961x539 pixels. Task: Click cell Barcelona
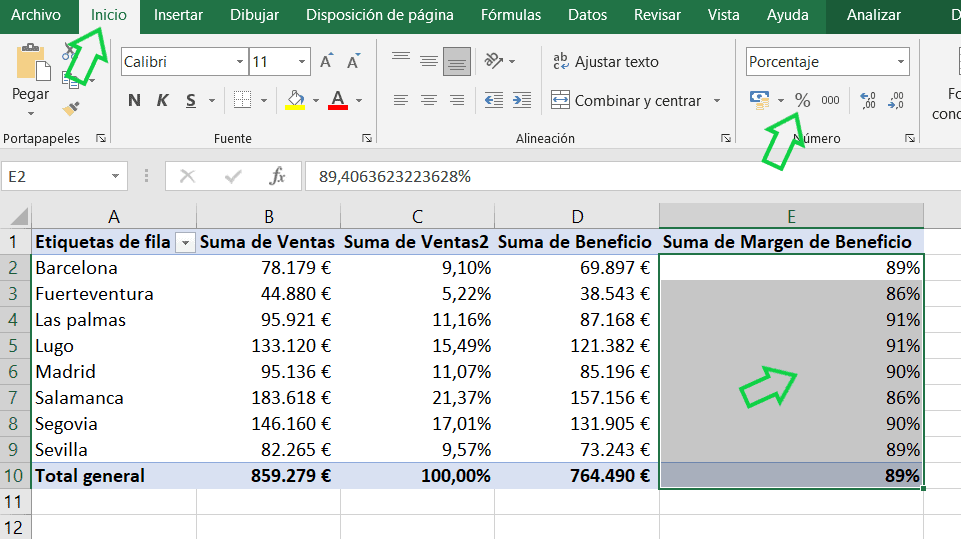[114, 268]
